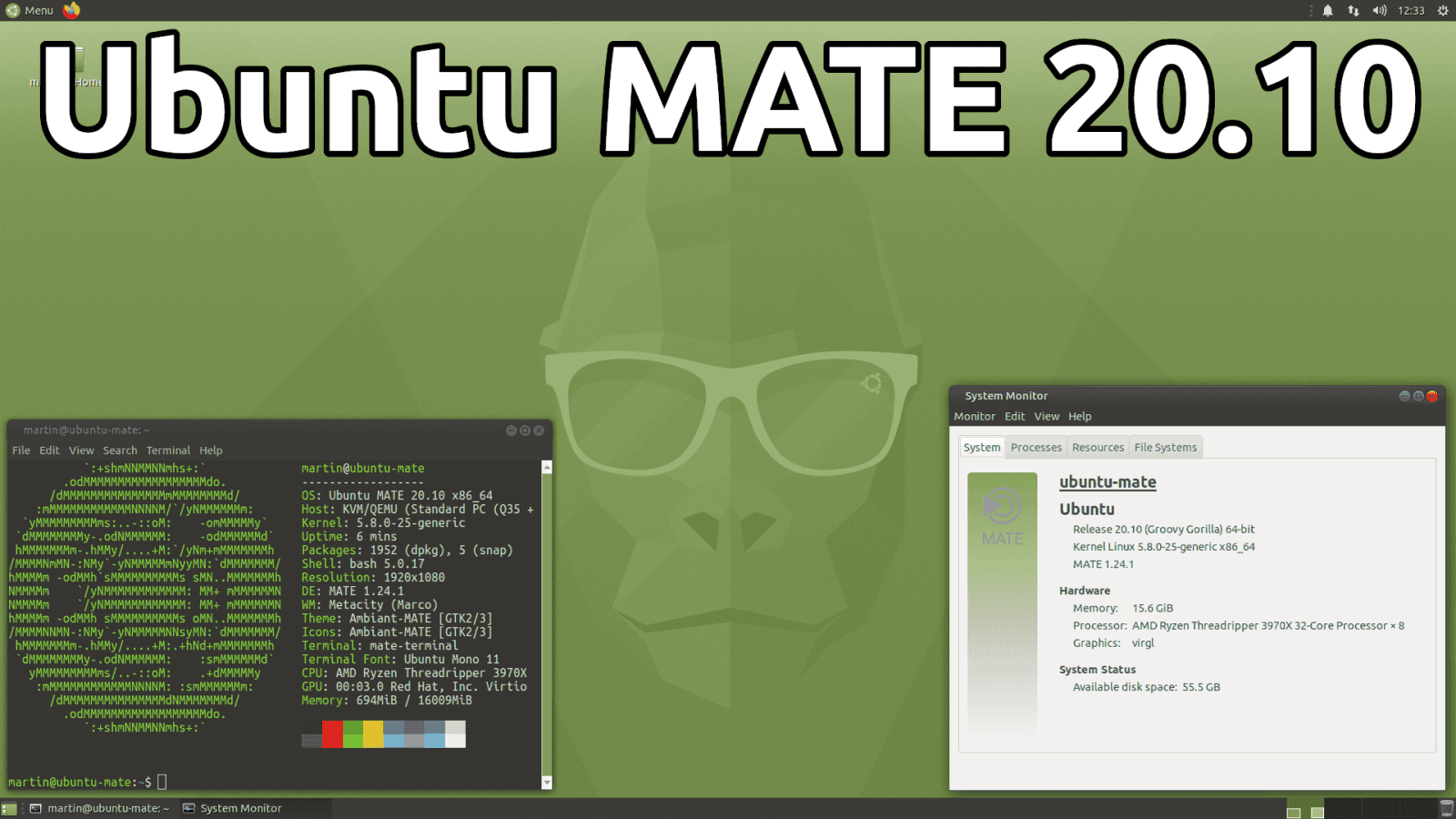The image size is (1456, 819).
Task: Click the 'MATE 1.24.1' version line
Action: coord(1103,564)
